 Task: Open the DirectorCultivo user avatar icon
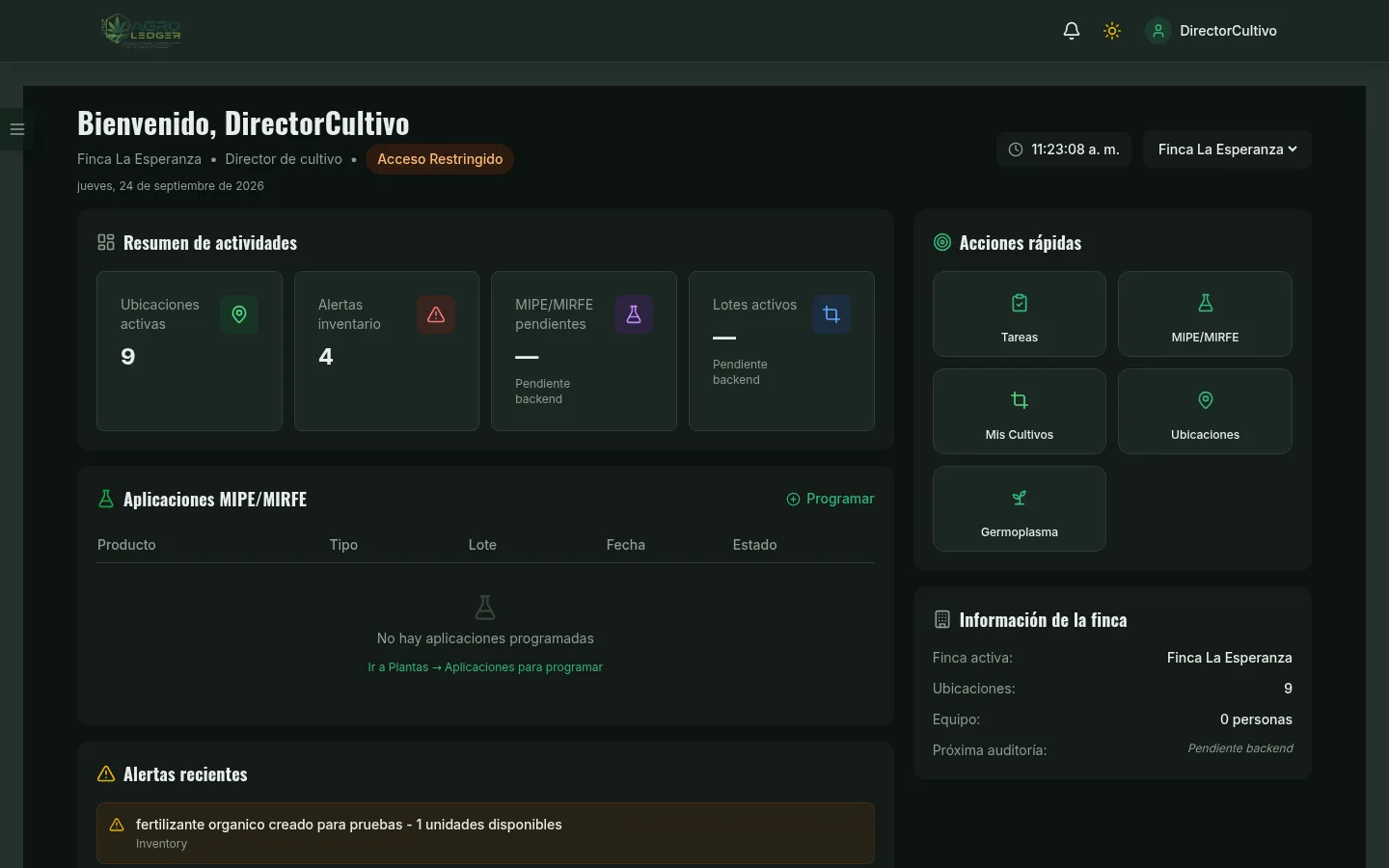(x=1157, y=31)
